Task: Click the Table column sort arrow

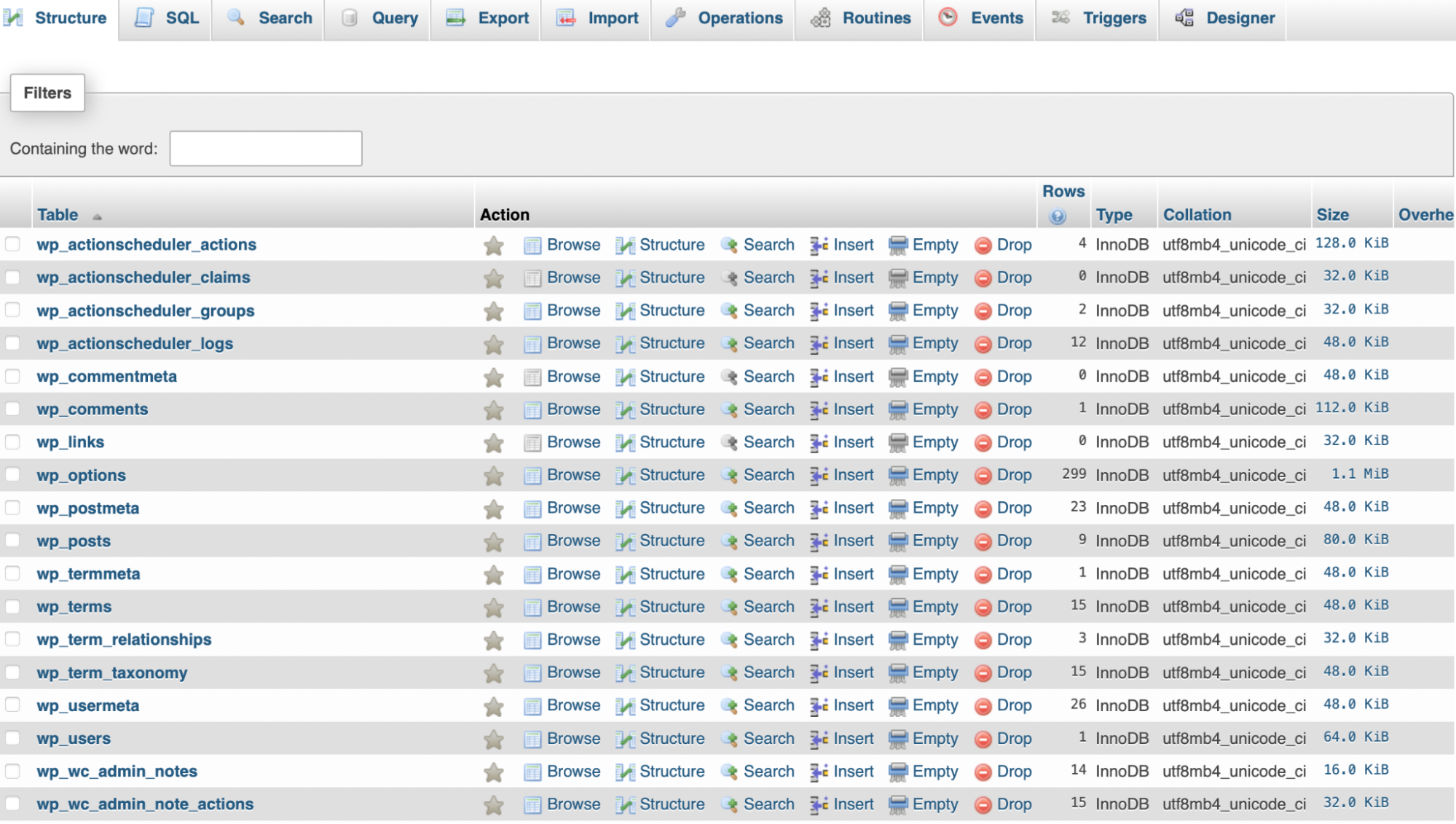Action: point(95,214)
